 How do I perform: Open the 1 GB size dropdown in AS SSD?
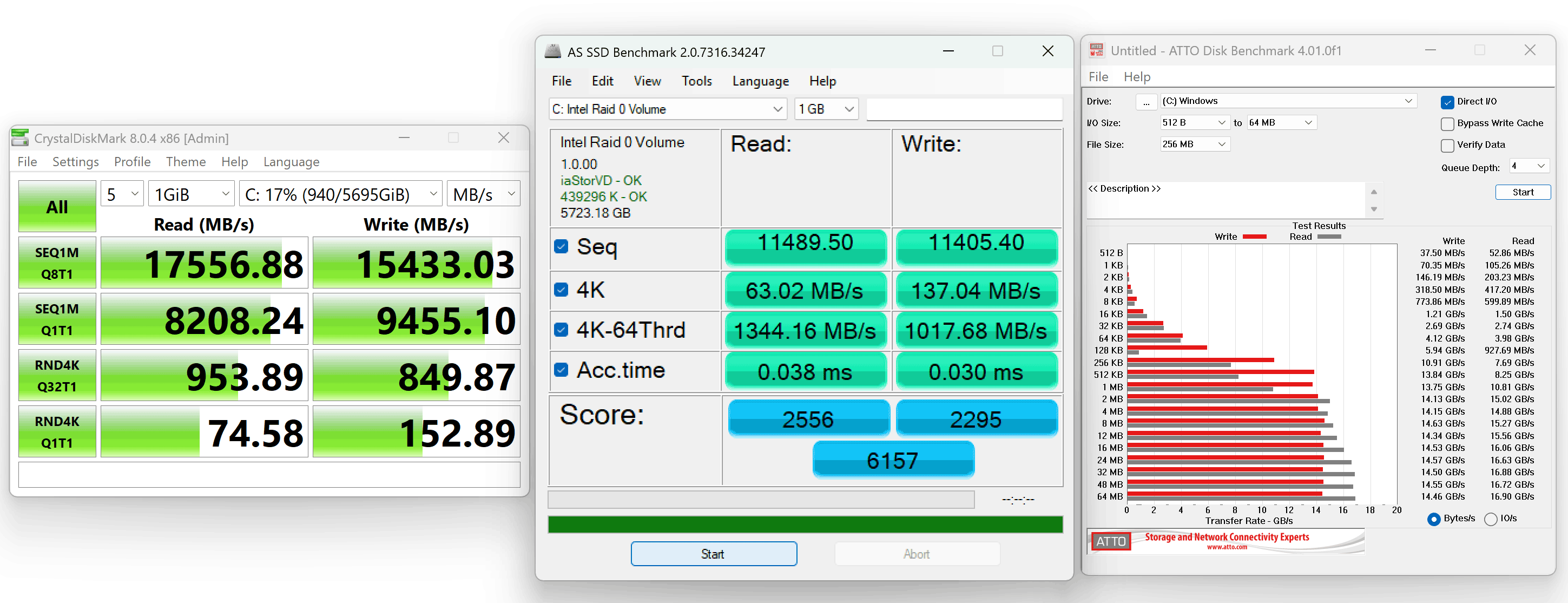(x=827, y=109)
